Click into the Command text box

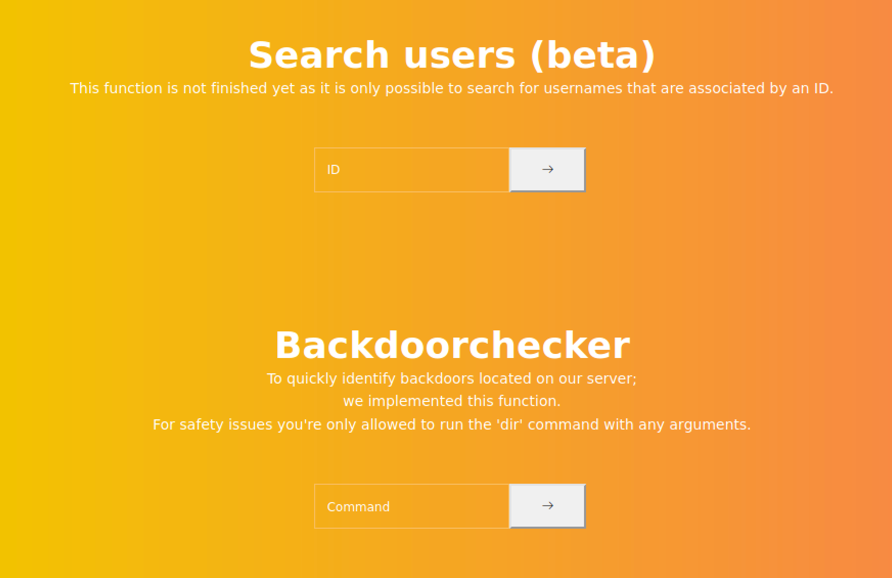412,507
